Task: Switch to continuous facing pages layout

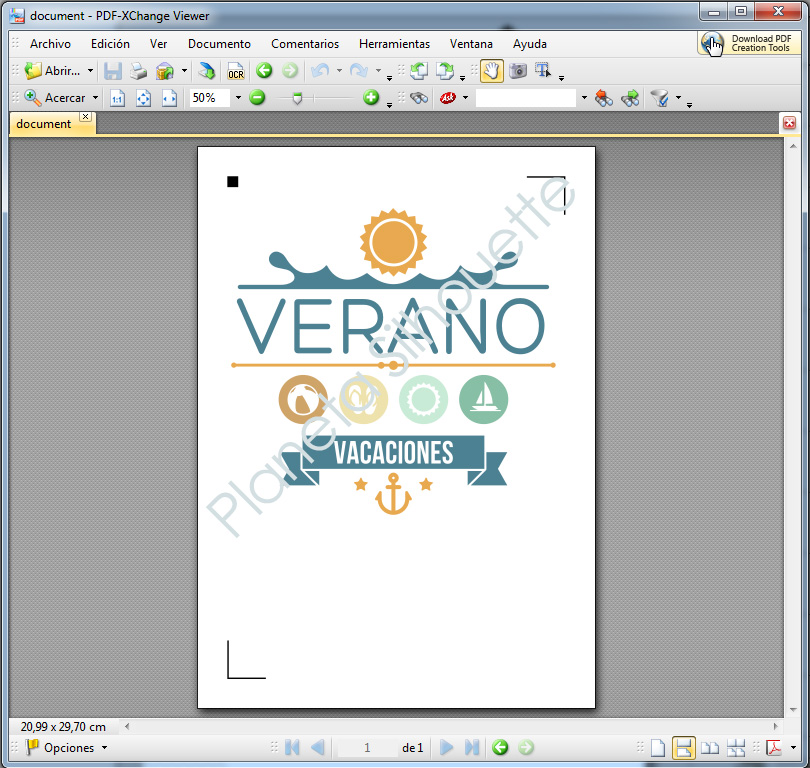Action: point(736,747)
